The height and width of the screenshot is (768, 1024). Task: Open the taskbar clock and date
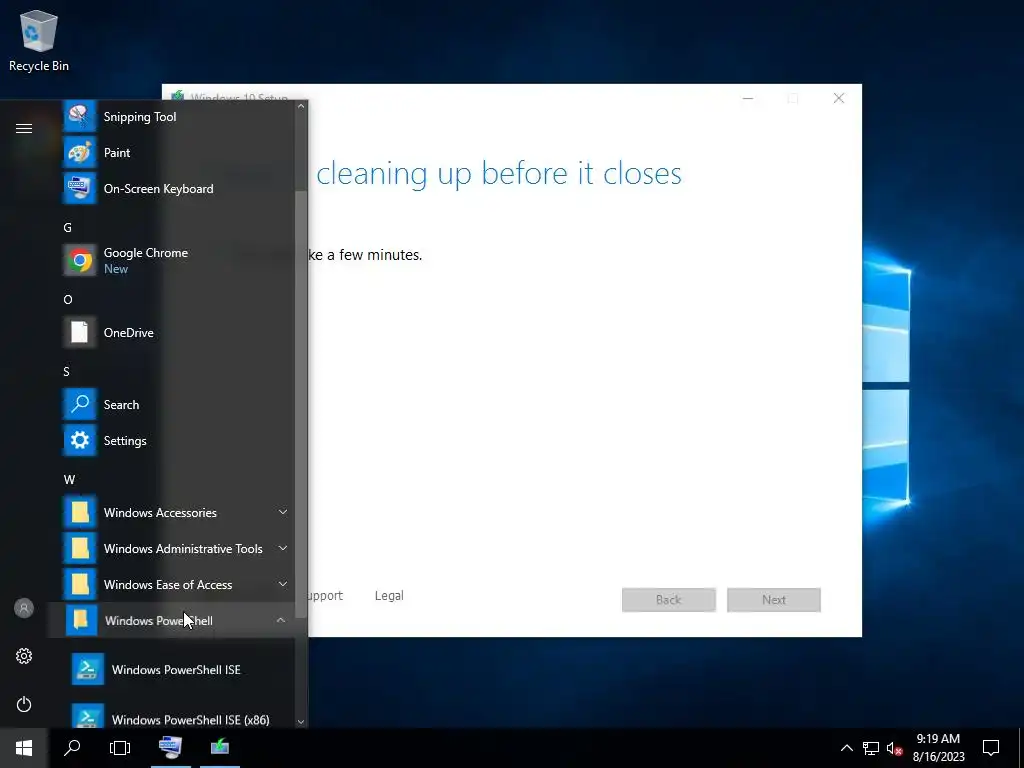coord(938,748)
